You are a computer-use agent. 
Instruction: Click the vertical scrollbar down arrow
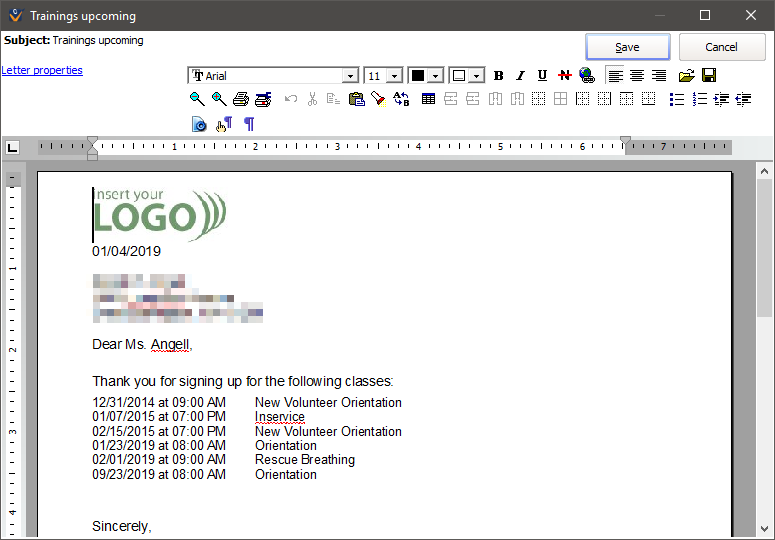[765, 529]
